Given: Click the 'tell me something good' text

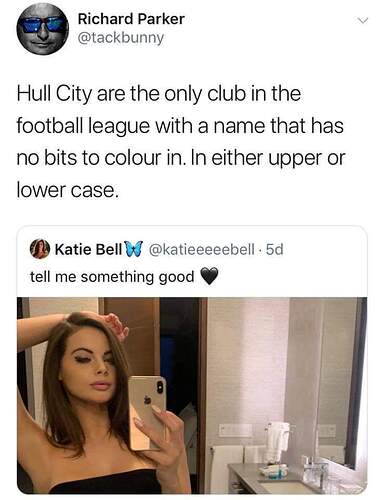Looking at the screenshot, I should tap(112, 277).
